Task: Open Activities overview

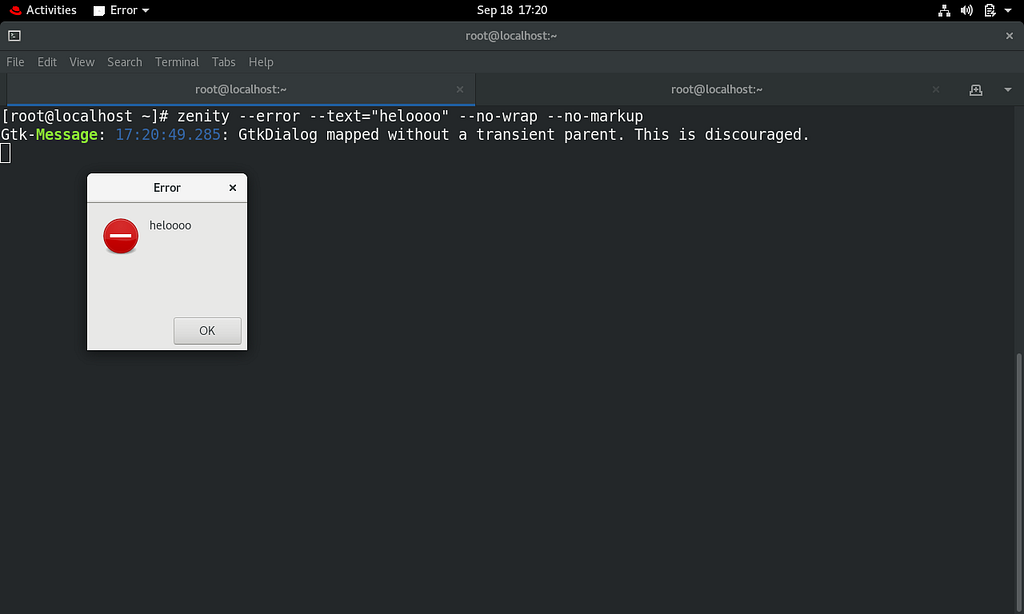Action: point(43,10)
